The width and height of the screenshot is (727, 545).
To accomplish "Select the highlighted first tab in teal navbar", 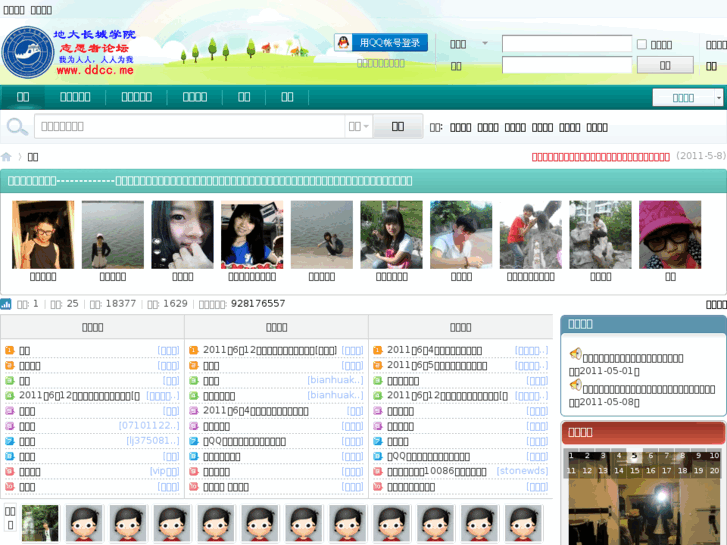I will [23, 96].
